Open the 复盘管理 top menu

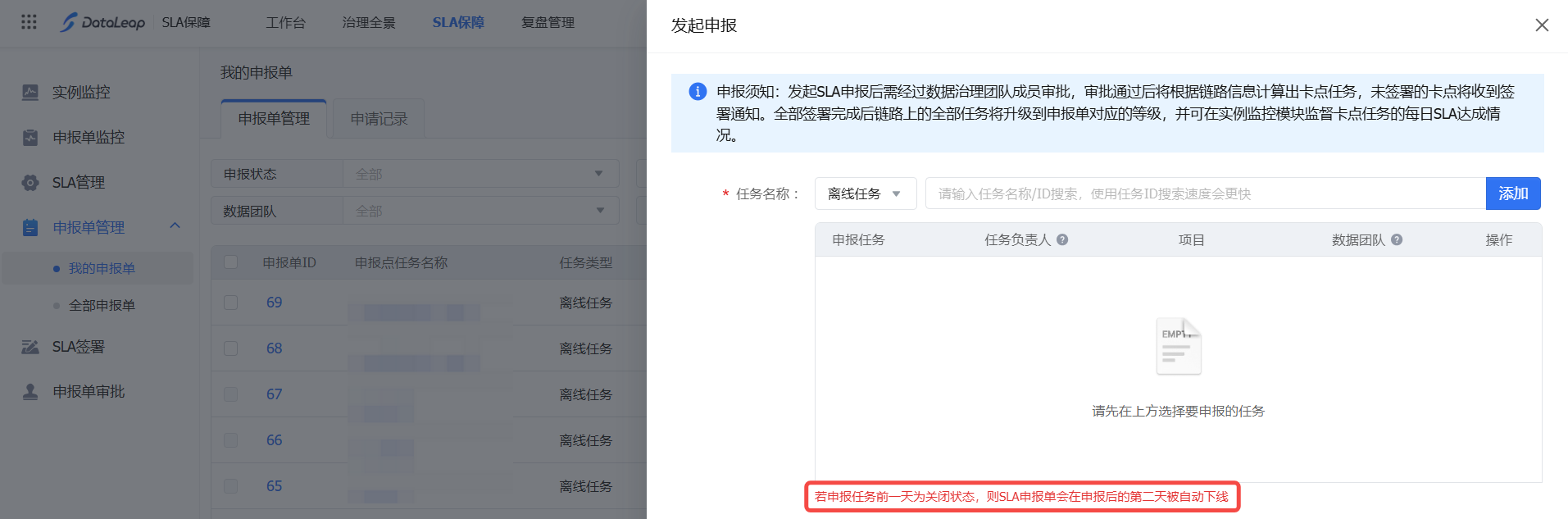pos(548,23)
